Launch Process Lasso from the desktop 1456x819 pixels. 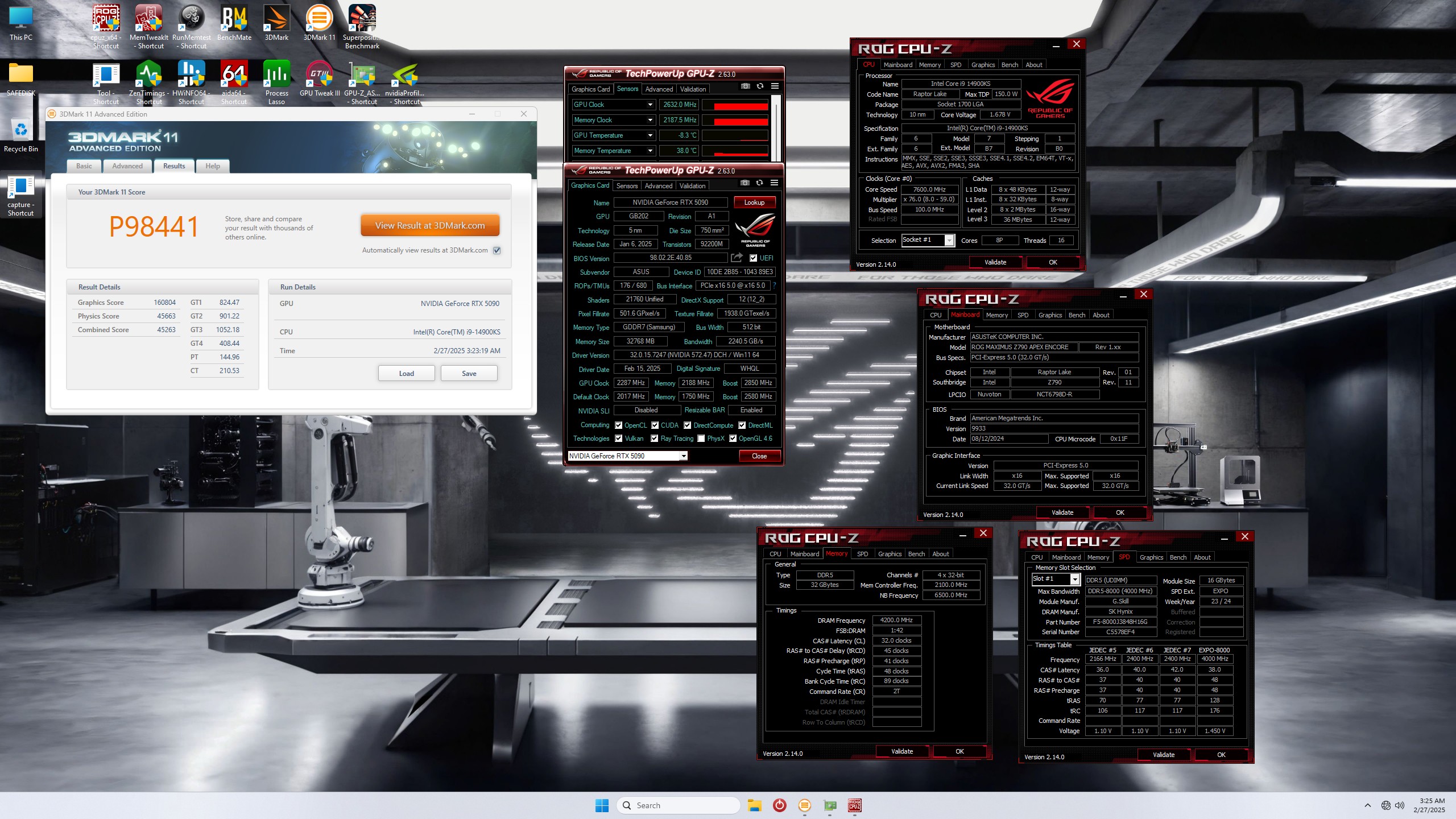[276, 83]
